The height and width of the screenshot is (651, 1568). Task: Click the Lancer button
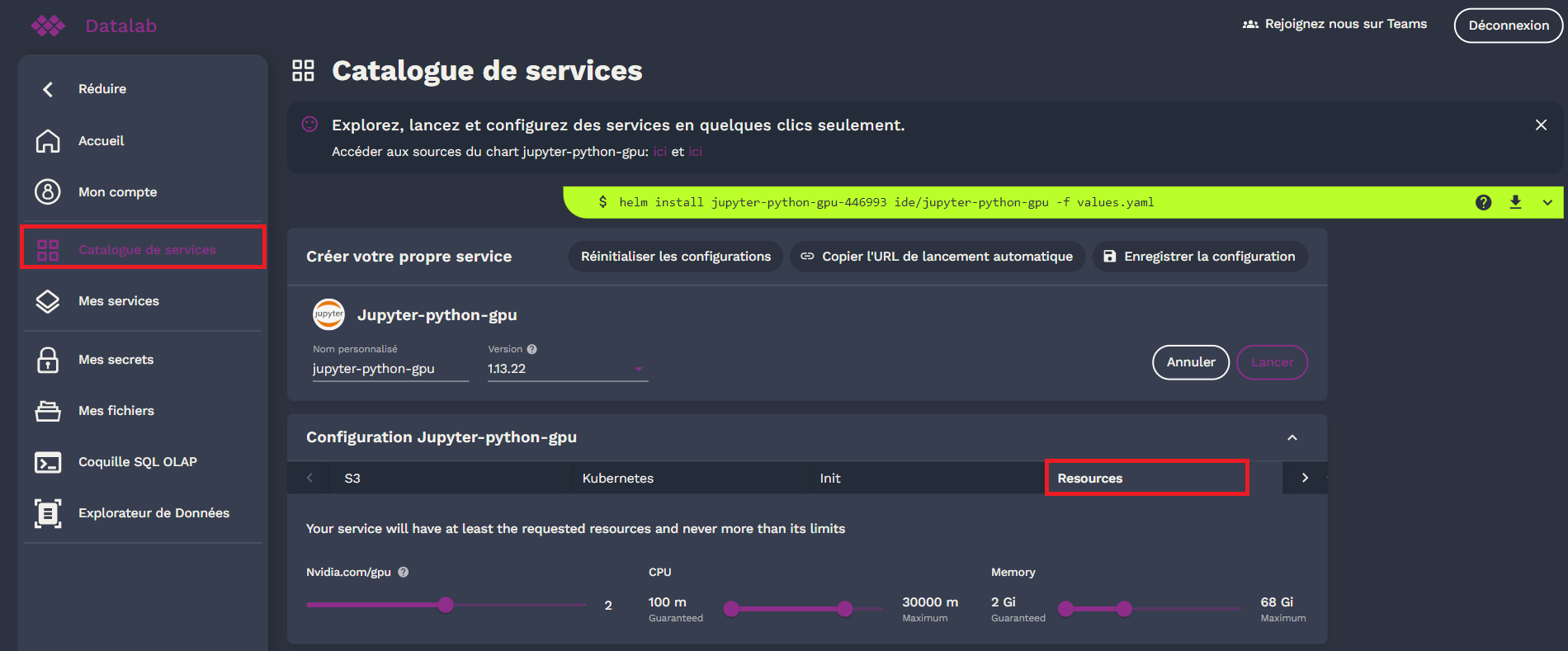(1272, 362)
